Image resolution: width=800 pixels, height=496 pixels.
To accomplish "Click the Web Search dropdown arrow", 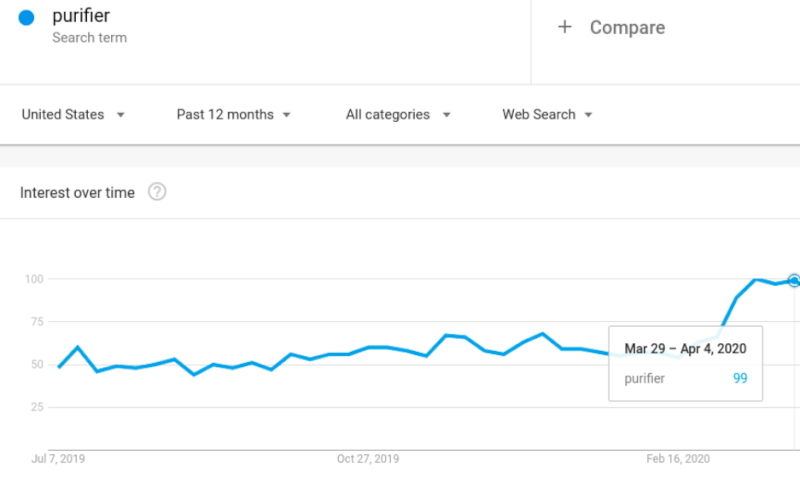I will coord(588,115).
